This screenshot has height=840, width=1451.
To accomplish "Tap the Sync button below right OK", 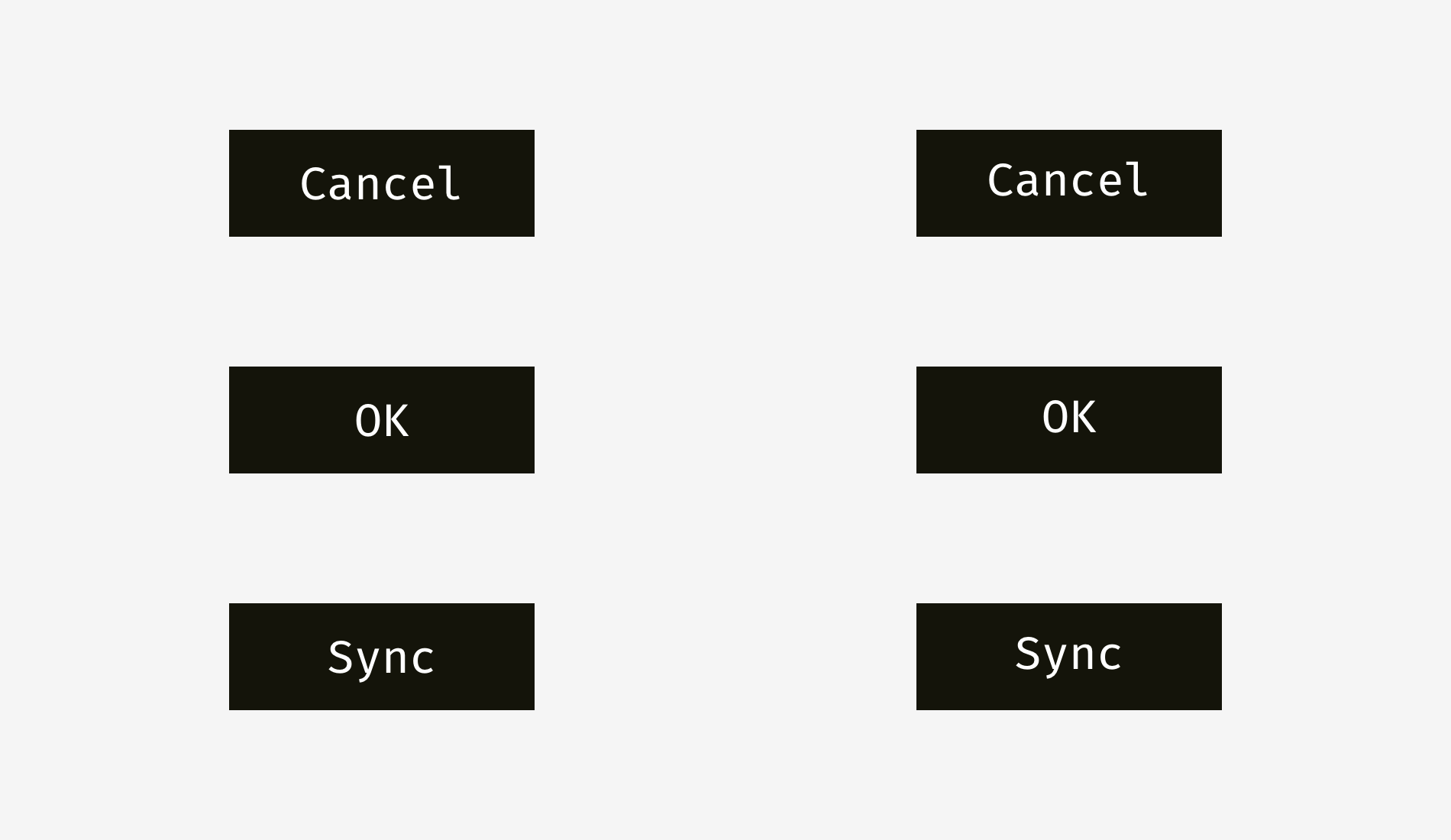I will [1069, 657].
